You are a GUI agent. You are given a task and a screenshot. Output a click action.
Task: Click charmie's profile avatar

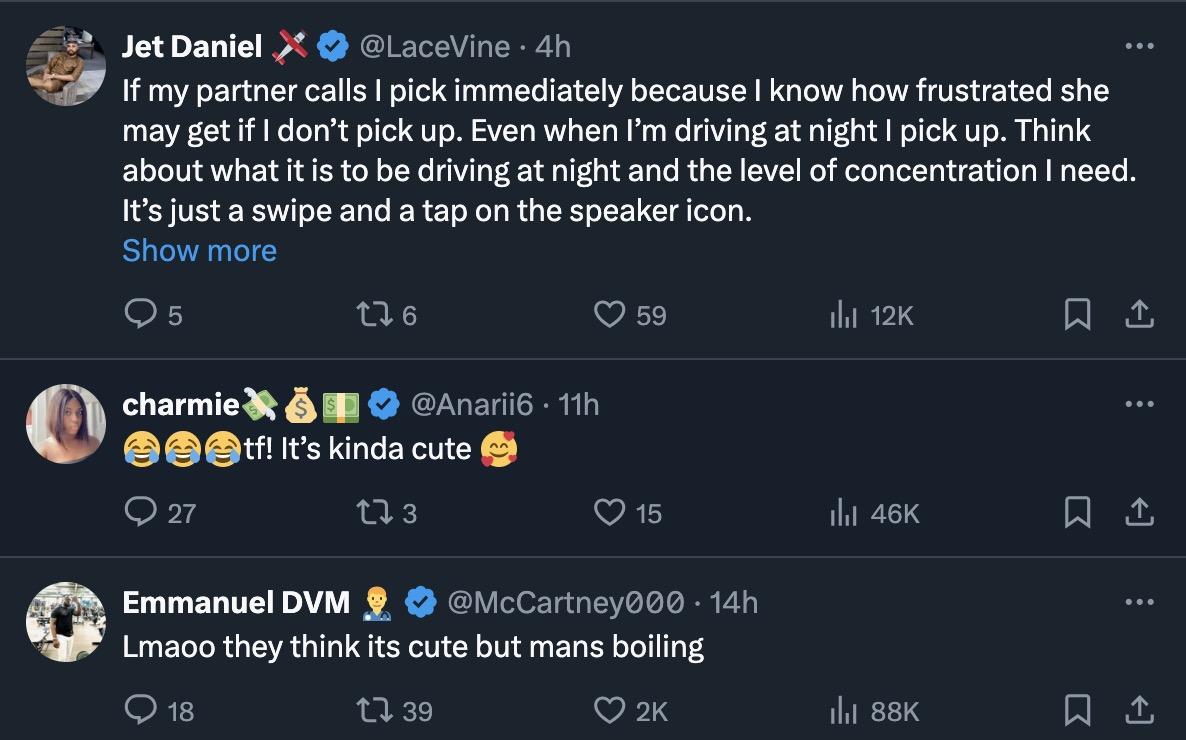coord(66,424)
